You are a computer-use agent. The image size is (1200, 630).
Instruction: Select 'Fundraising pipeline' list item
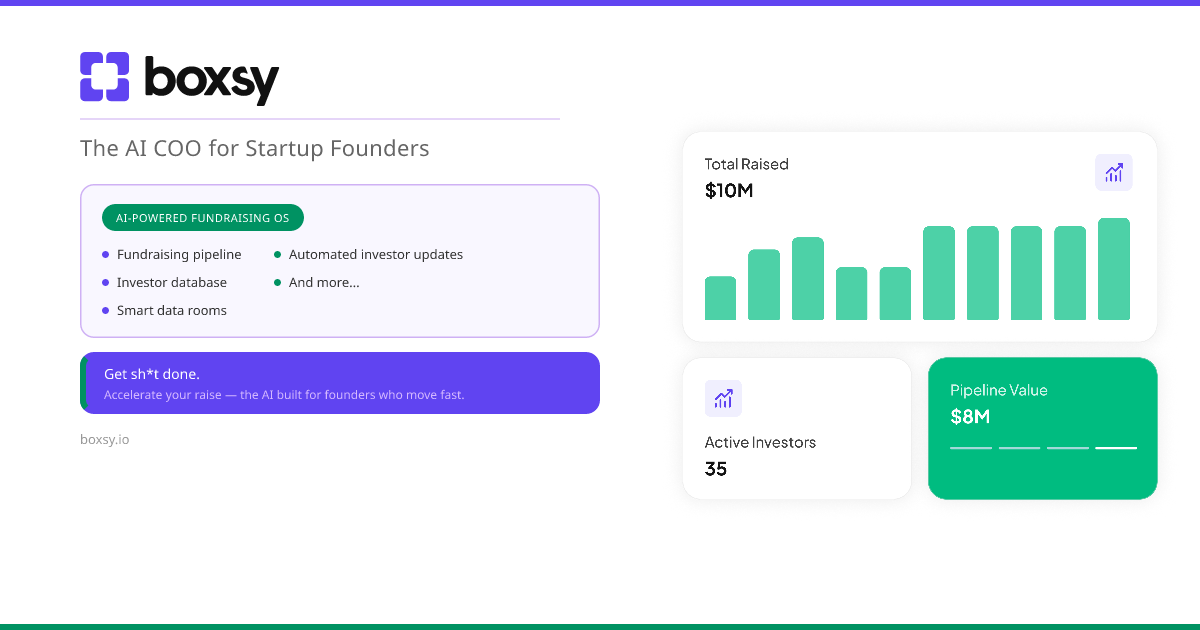(171, 255)
